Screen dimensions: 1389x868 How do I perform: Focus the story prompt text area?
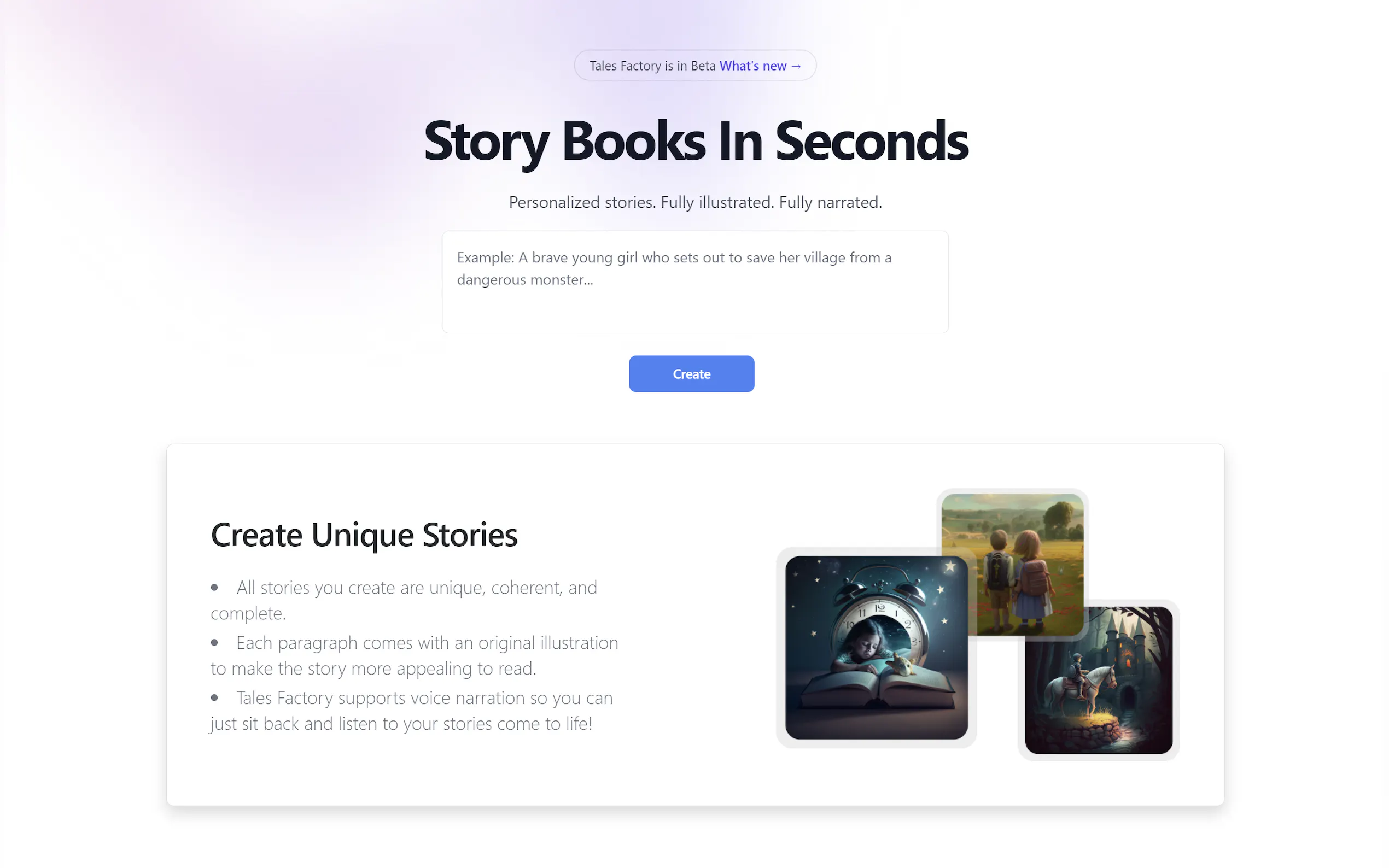[695, 282]
